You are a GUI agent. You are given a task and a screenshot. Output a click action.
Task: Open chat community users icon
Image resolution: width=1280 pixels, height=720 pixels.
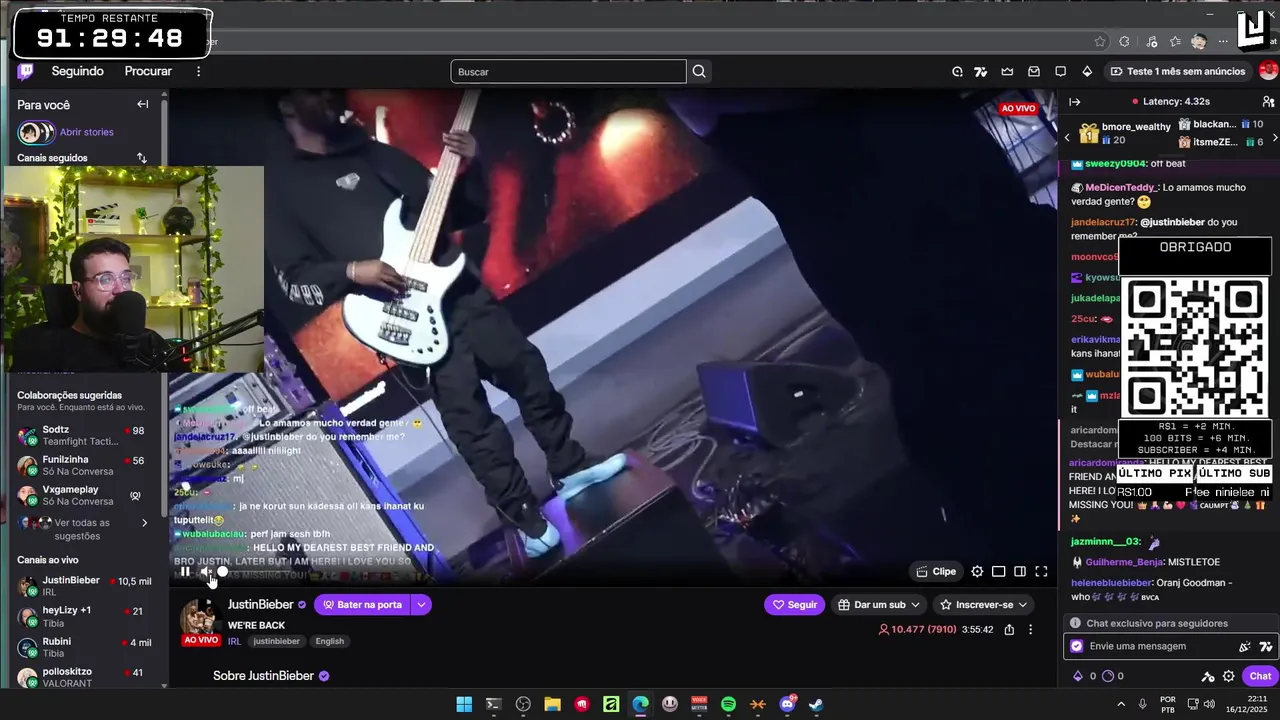(x=1268, y=102)
